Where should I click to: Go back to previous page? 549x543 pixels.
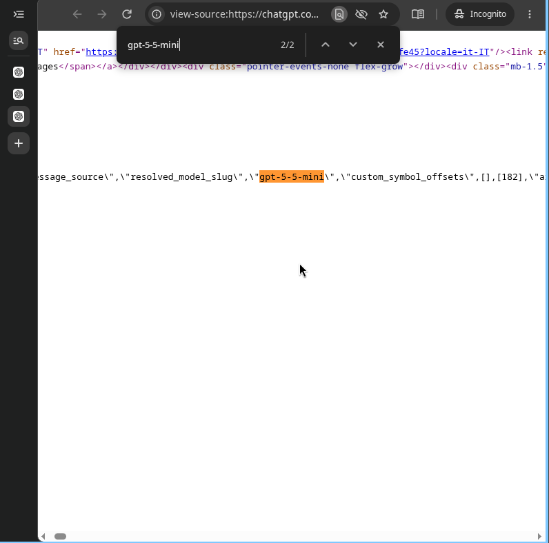pyautogui.click(x=77, y=14)
